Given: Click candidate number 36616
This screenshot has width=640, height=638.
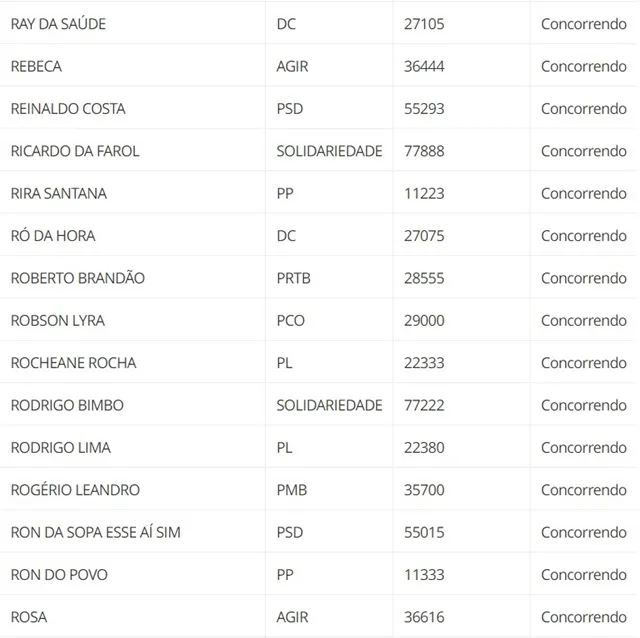Looking at the screenshot, I should 424,618.
